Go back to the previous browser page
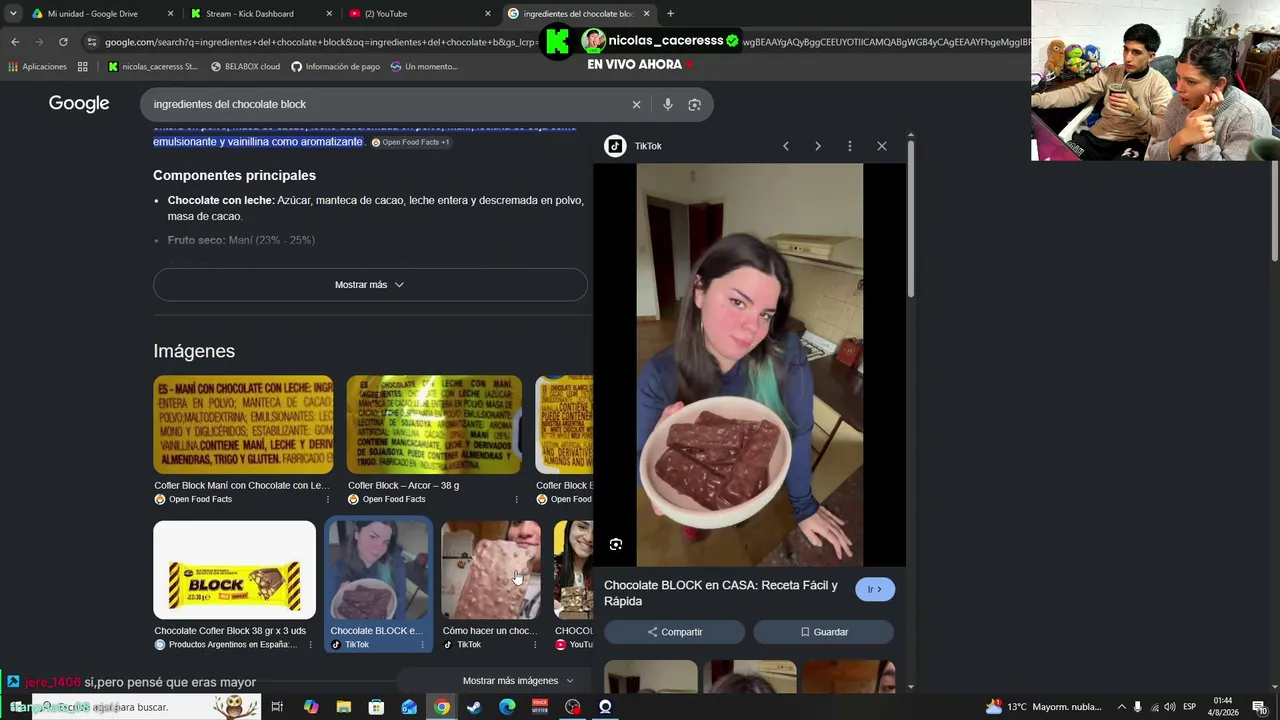 click(x=15, y=42)
